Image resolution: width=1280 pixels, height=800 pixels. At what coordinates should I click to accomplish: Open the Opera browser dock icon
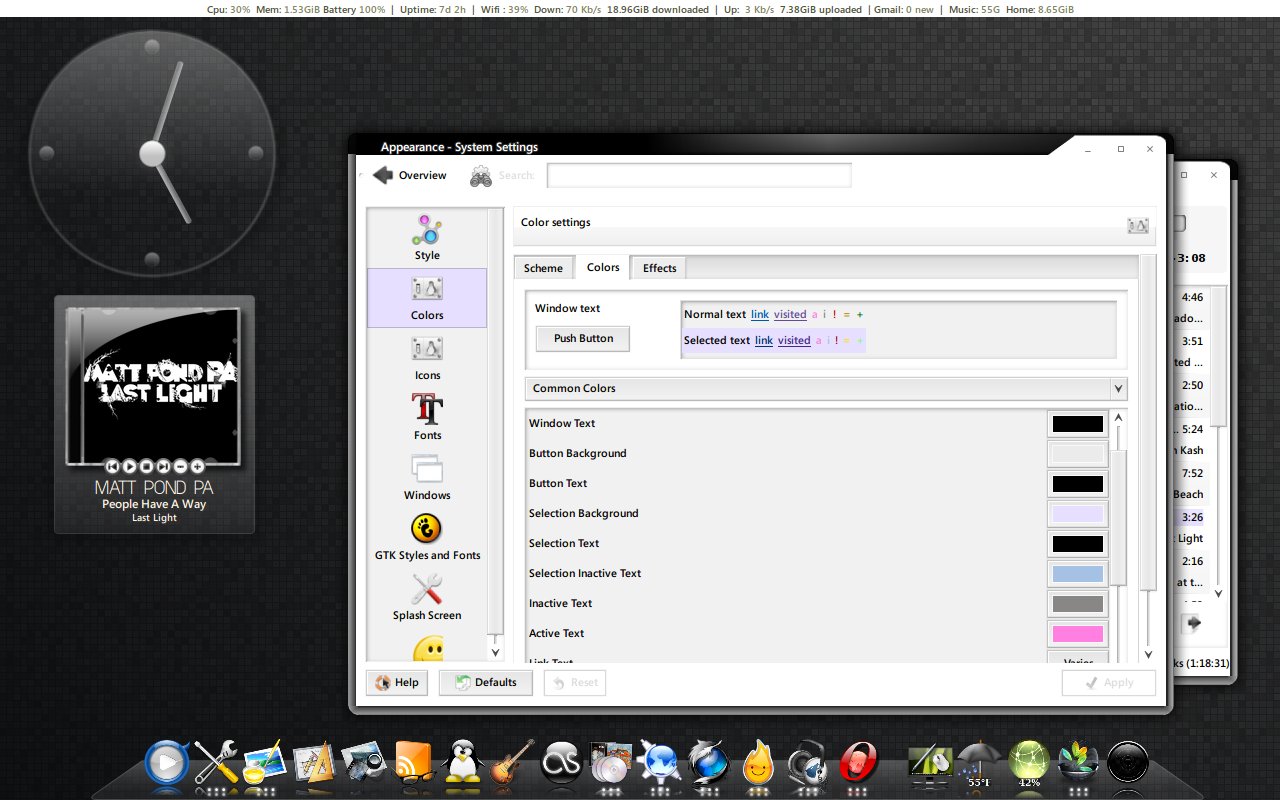[x=859, y=763]
